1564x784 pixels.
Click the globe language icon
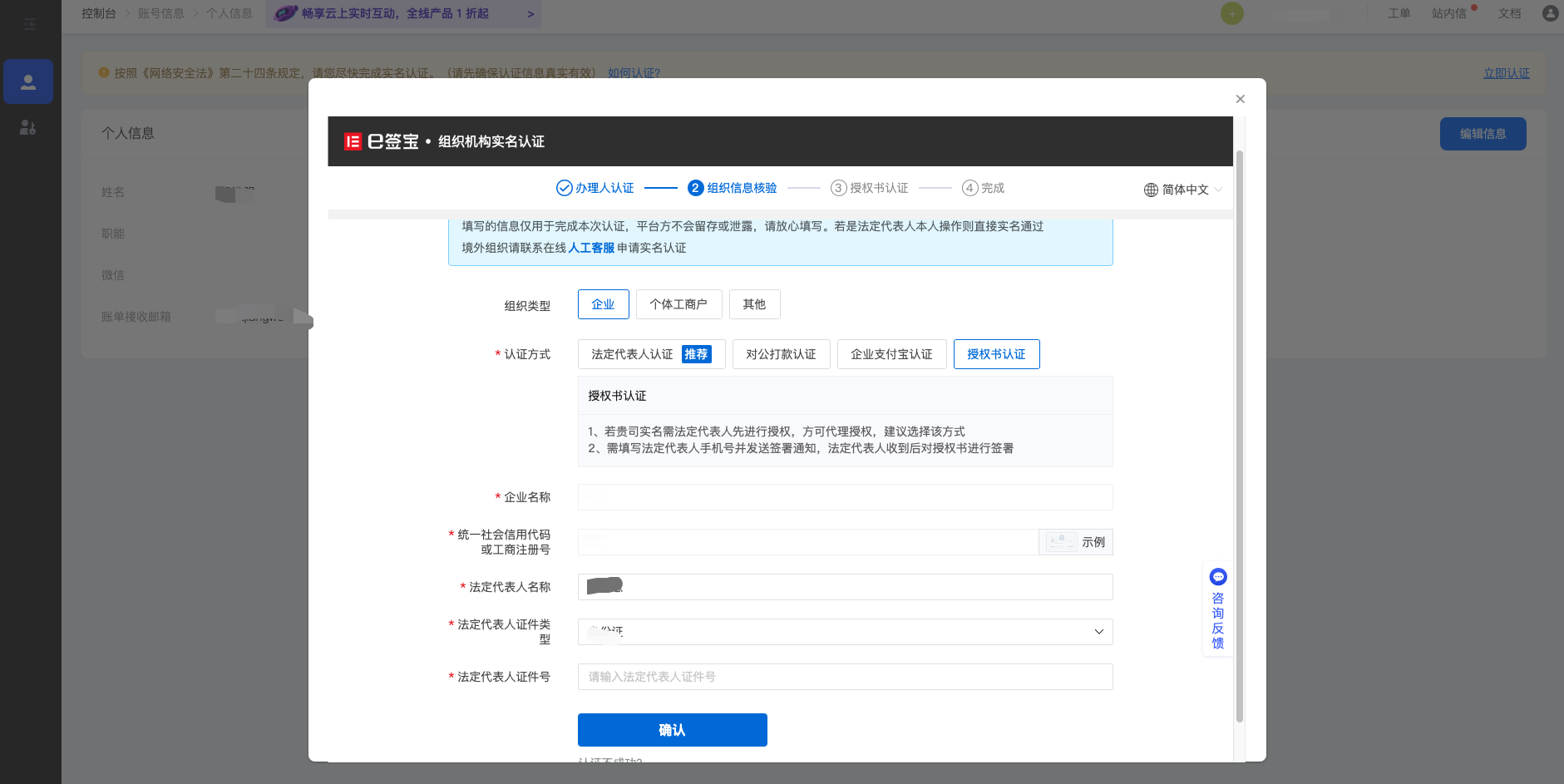pos(1151,190)
